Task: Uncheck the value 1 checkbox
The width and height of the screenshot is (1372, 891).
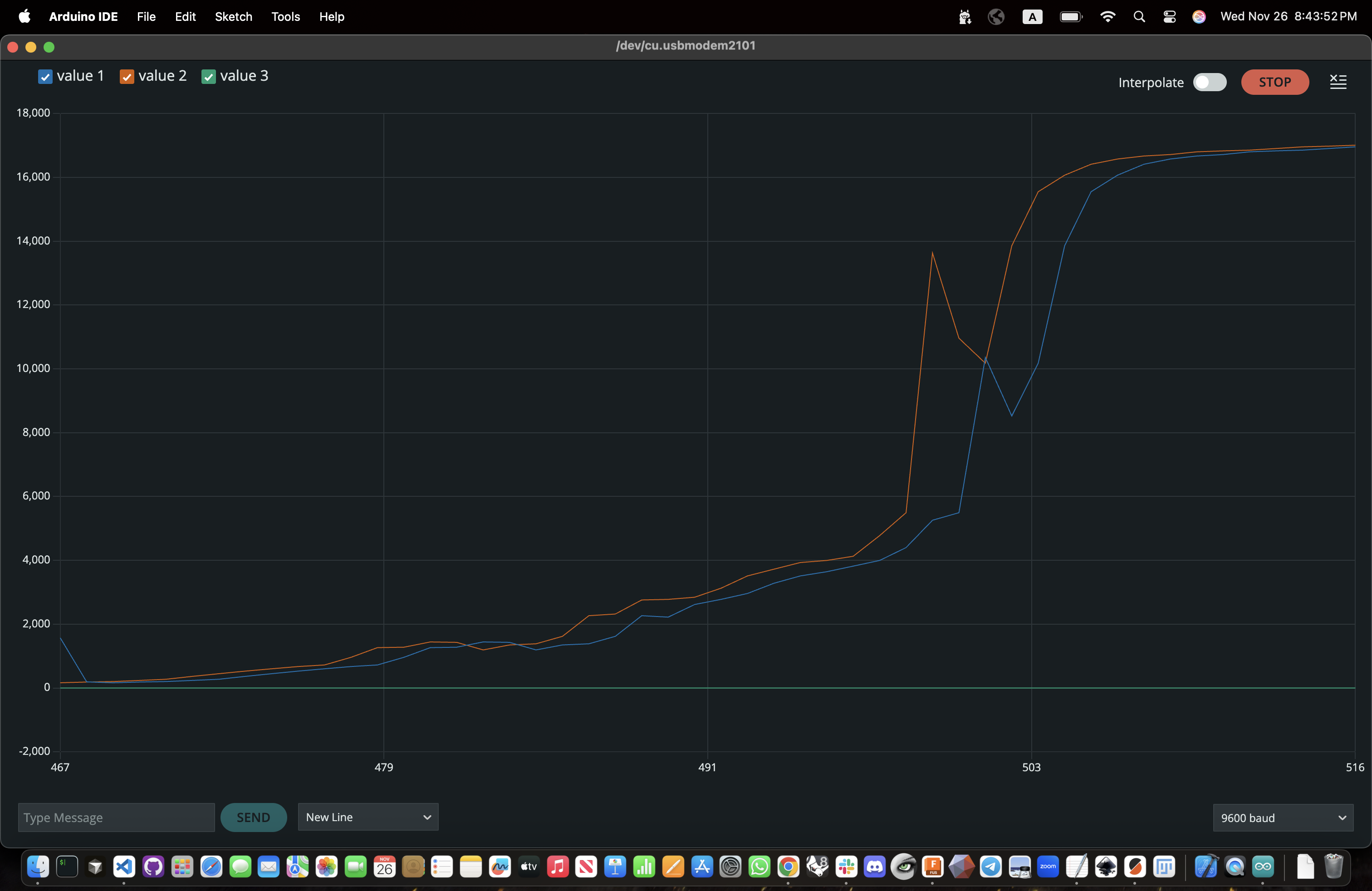Action: pos(45,76)
